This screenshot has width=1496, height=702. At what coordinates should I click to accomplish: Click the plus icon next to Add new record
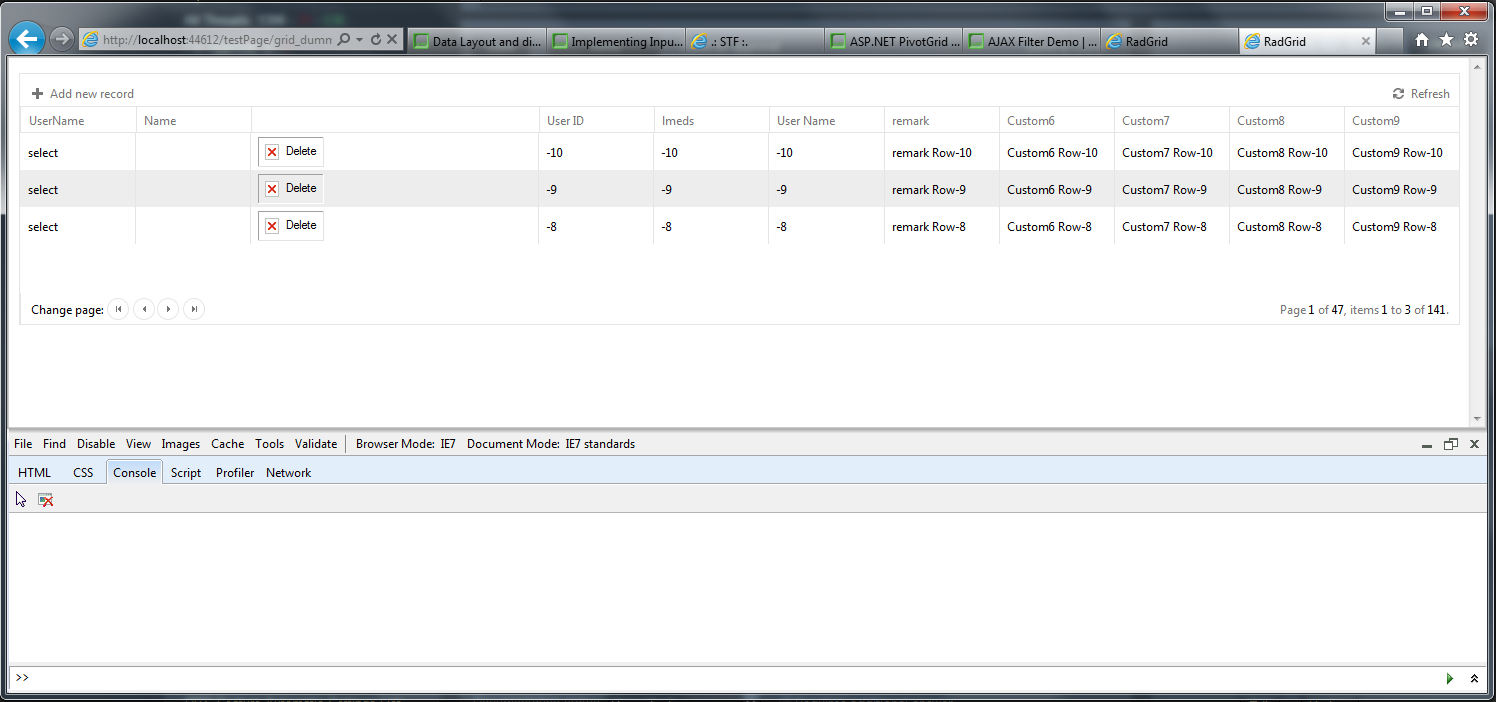38,93
